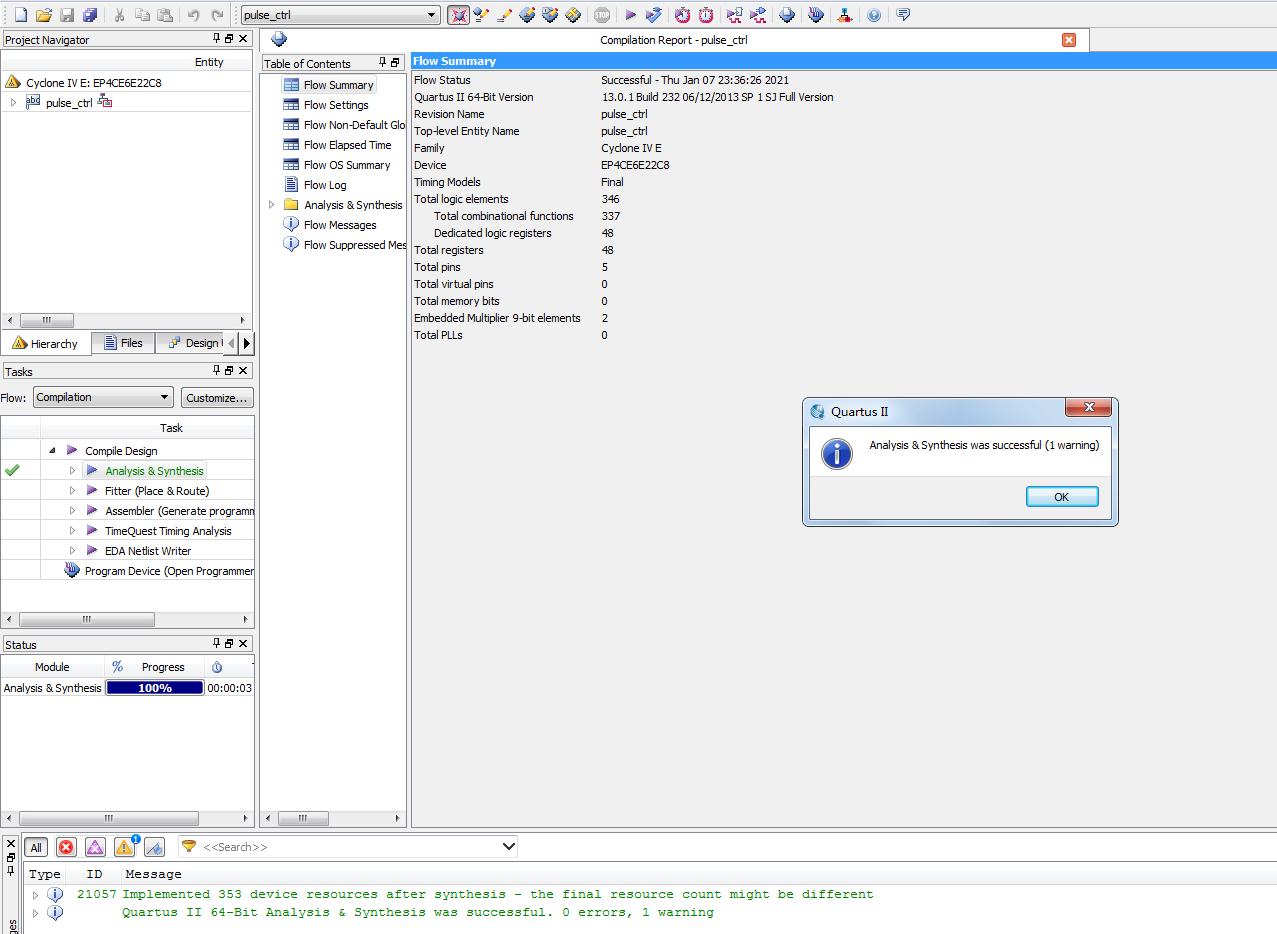The image size is (1277, 934).
Task: Select the Hierarchy tab
Action: [45, 343]
